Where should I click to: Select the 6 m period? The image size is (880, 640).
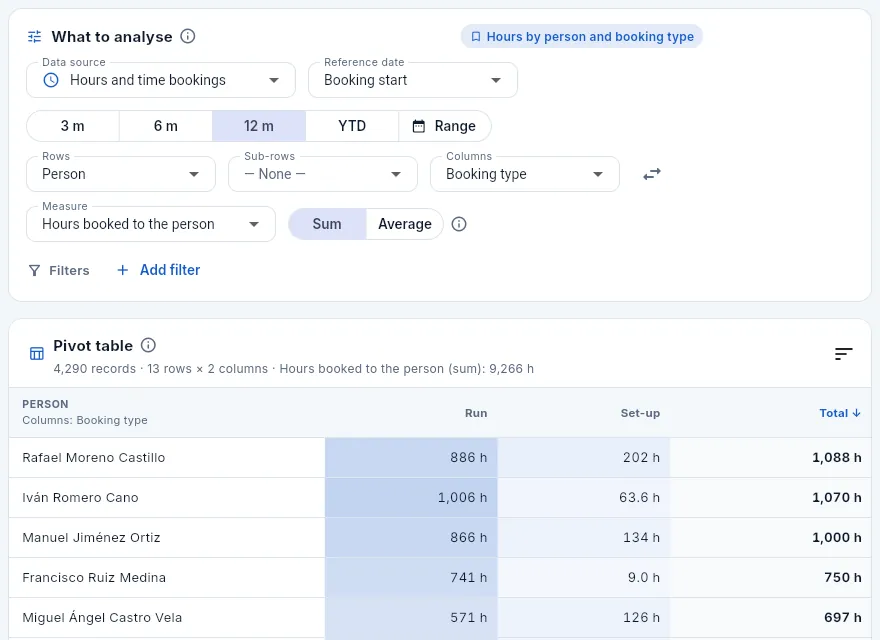166,126
